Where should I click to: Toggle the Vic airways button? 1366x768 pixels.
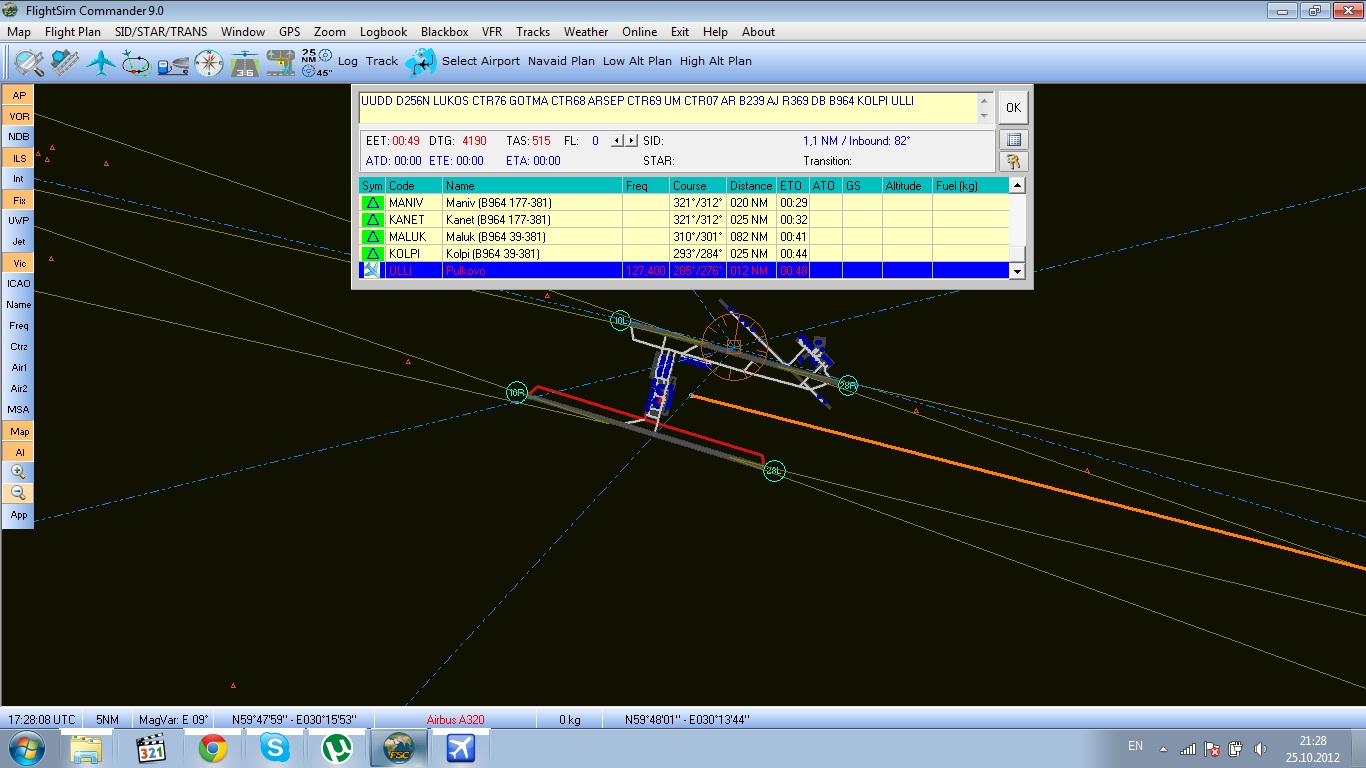[19, 263]
